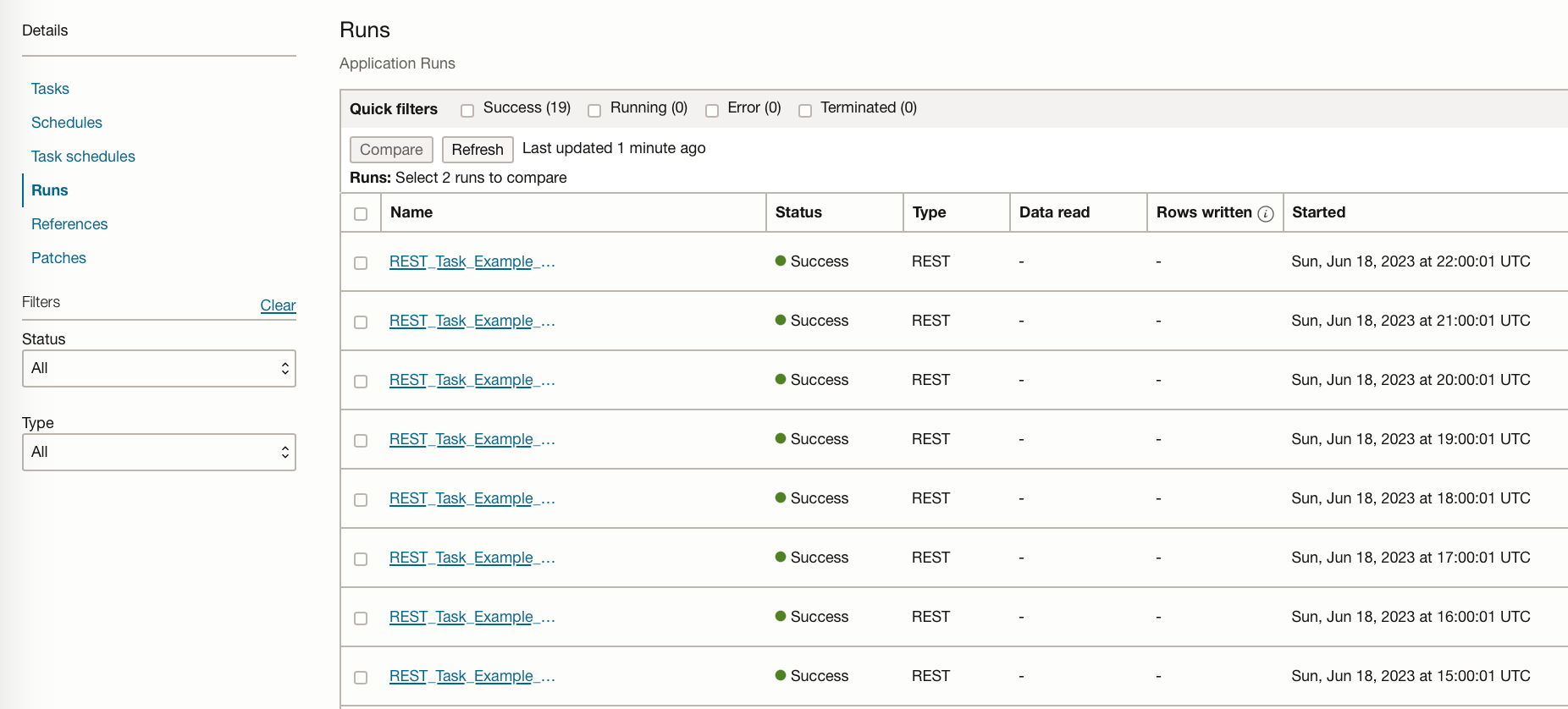Open the Type filter dropdown

(159, 453)
